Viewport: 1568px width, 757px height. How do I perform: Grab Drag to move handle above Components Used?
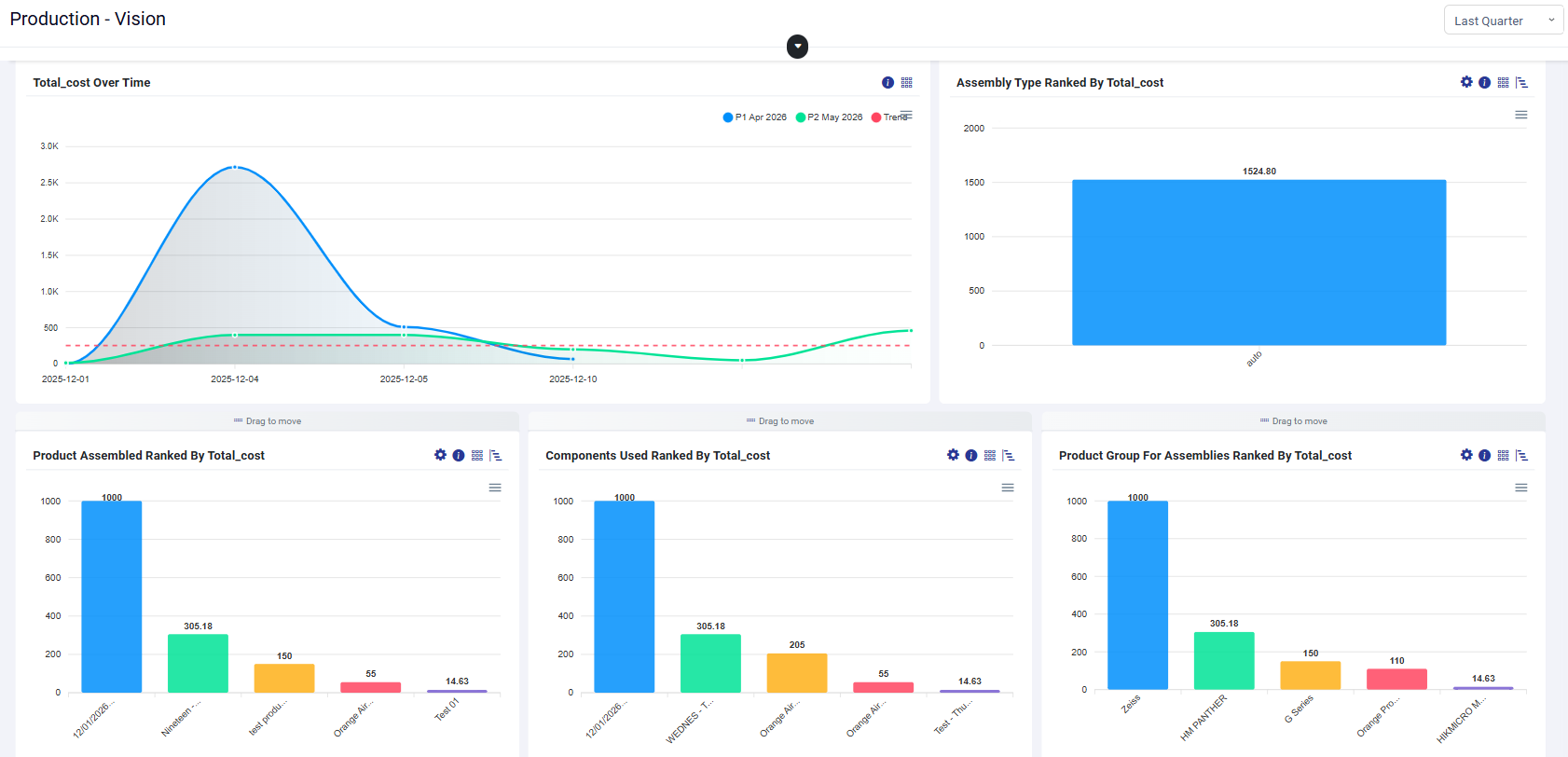coord(780,421)
